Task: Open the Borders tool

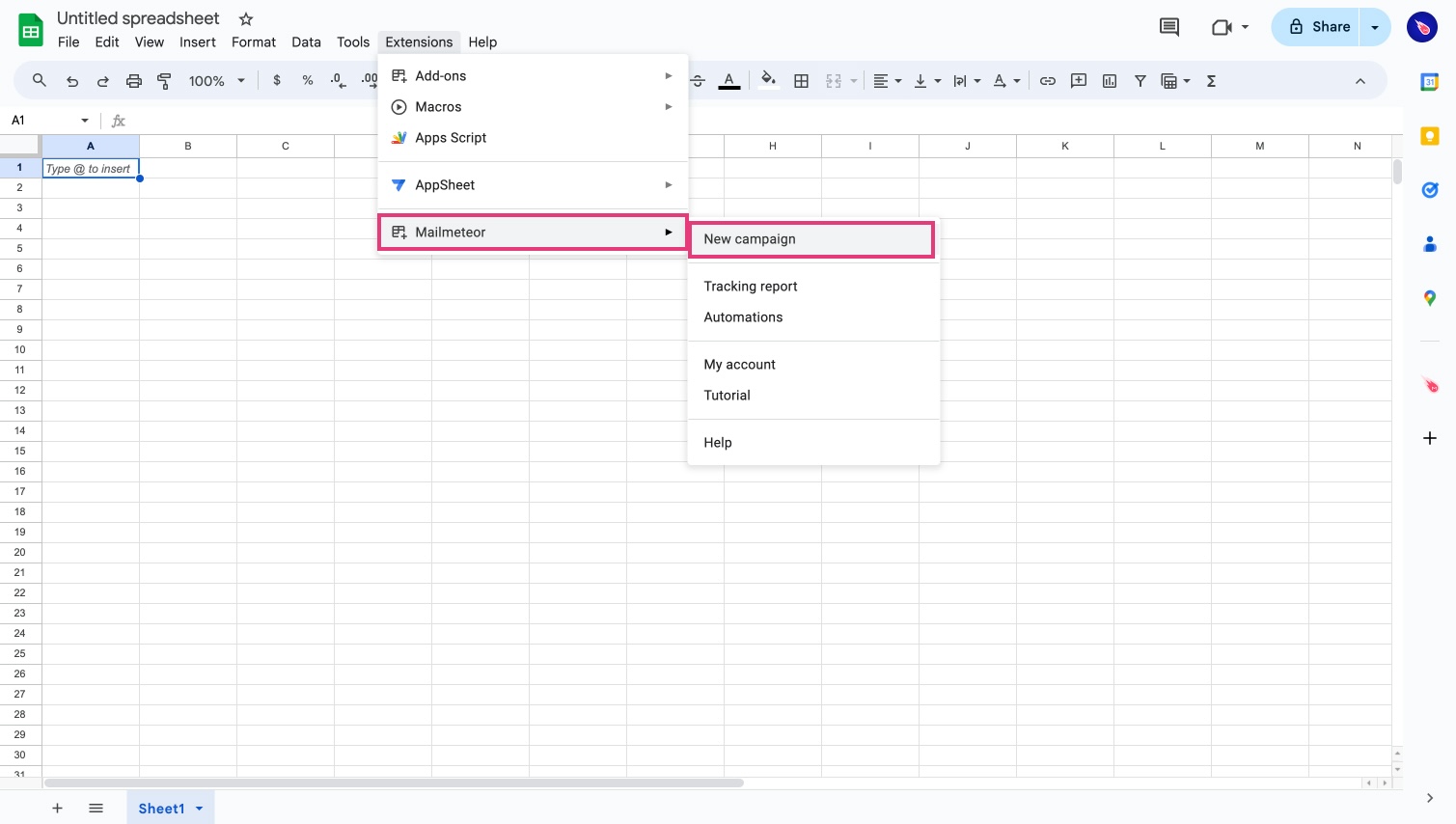Action: pos(801,81)
